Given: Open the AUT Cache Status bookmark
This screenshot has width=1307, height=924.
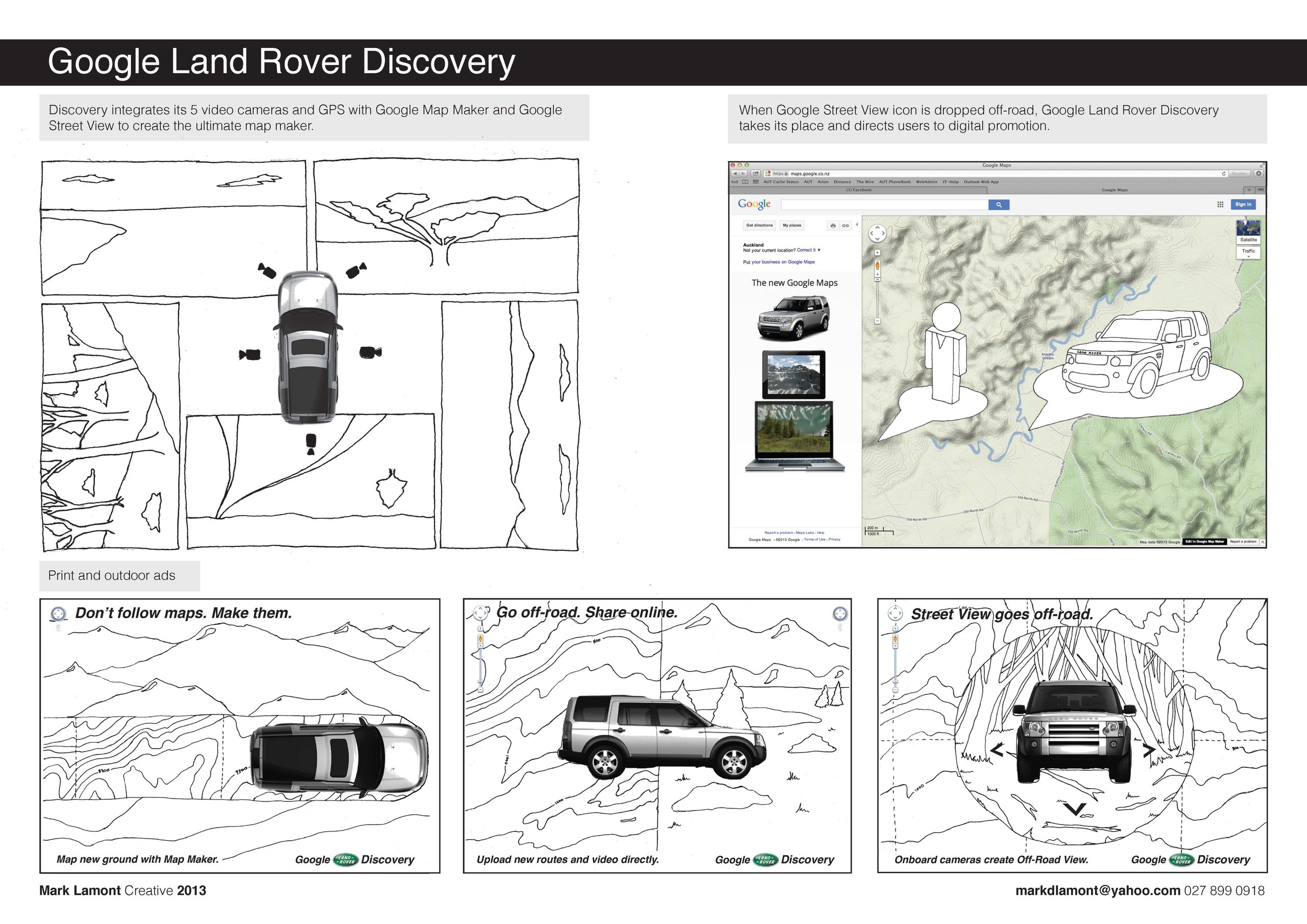Looking at the screenshot, I should (781, 182).
